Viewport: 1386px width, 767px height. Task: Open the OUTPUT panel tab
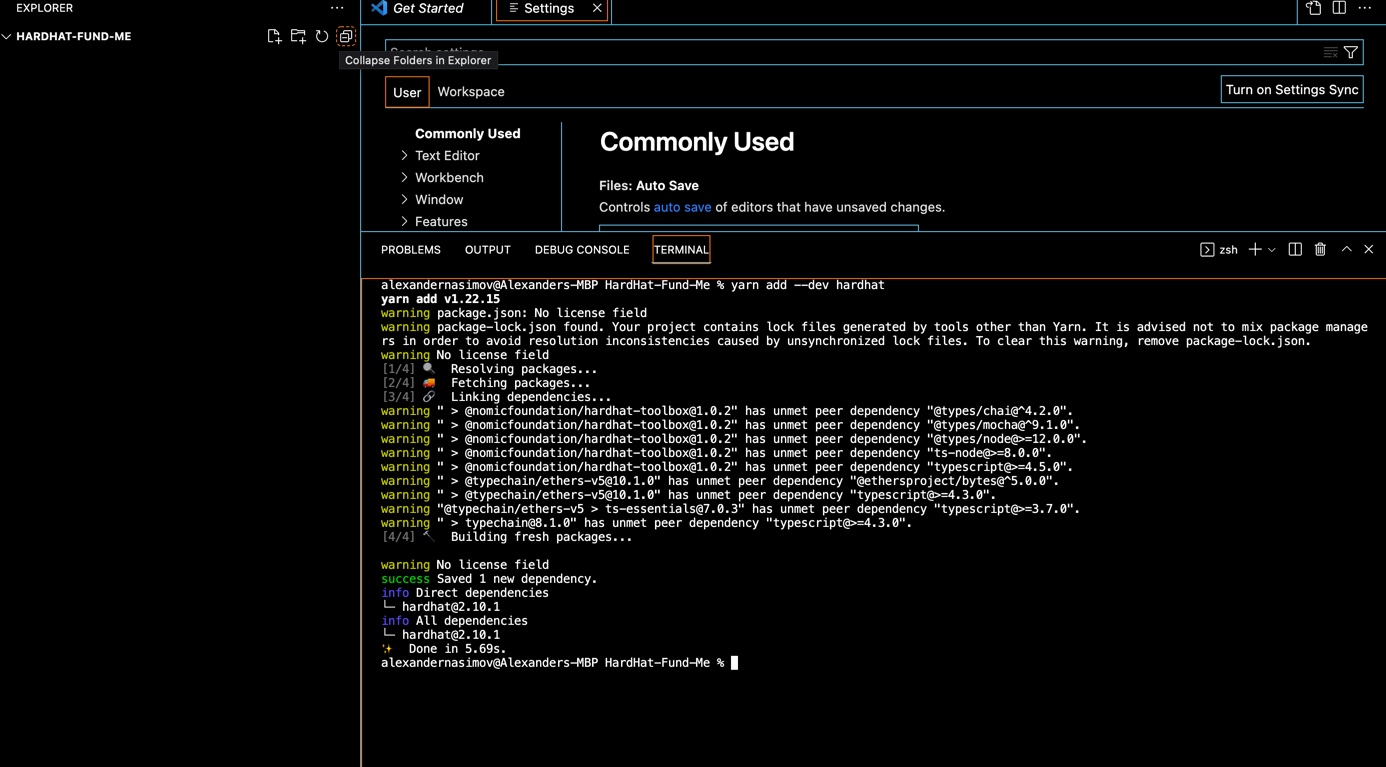[488, 250]
